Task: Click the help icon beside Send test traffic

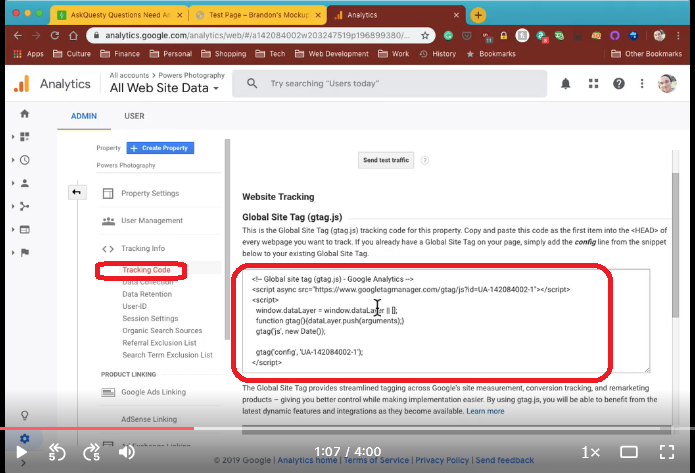Action: coord(425,160)
